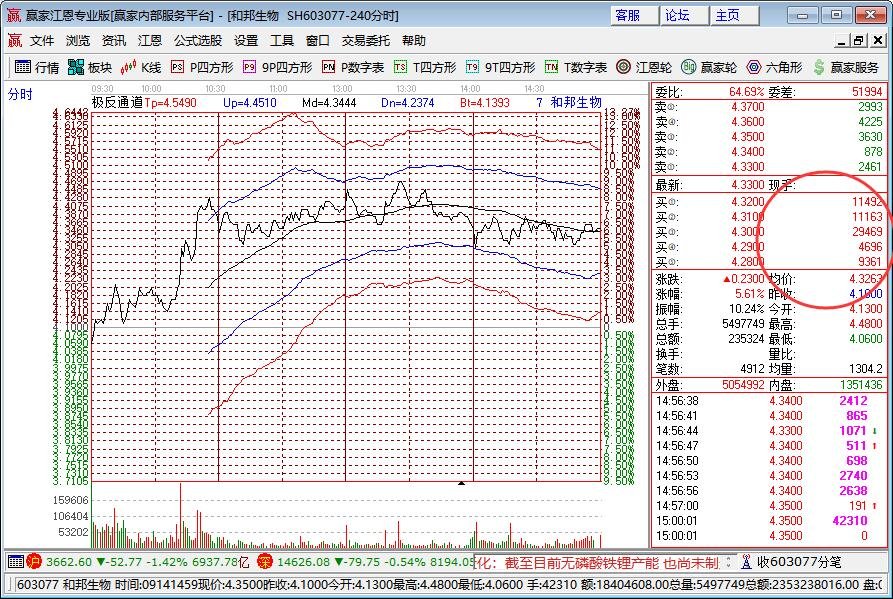Open the 9P四方形 tool
The width and height of the screenshot is (893, 599).
coord(277,67)
